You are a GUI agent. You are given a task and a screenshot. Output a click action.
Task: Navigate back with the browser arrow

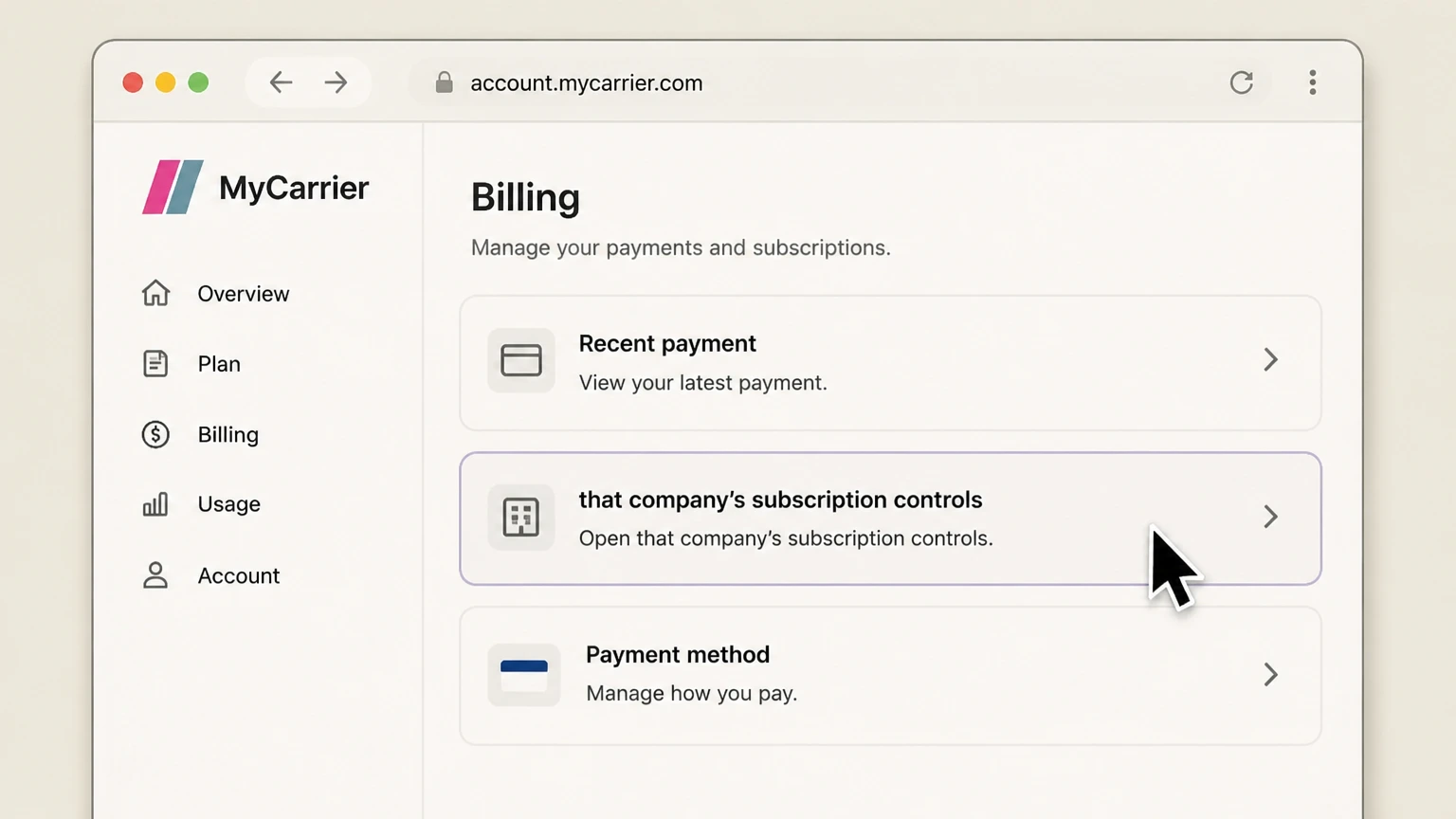coord(281,82)
